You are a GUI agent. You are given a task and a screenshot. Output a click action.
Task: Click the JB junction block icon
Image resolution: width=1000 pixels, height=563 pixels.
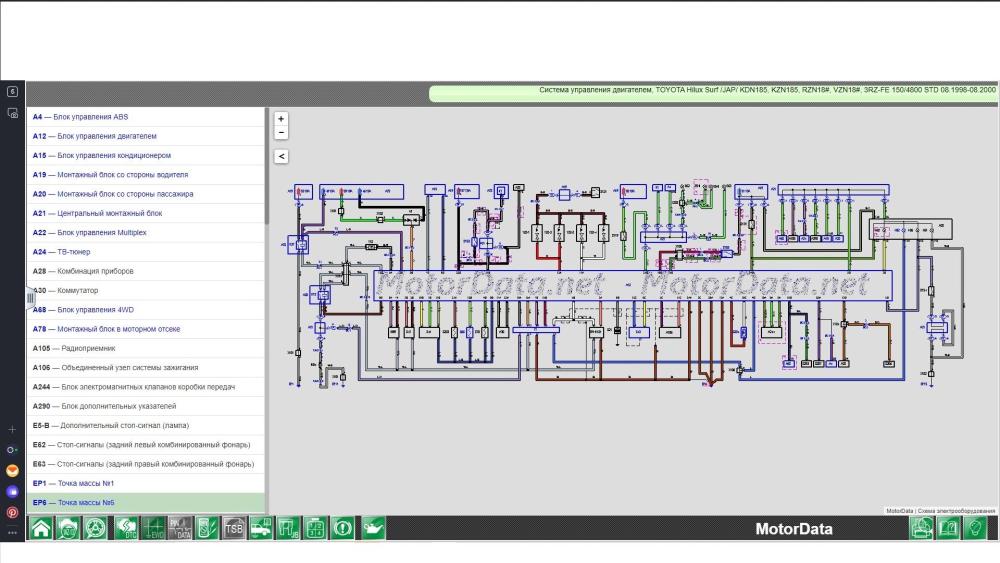point(288,529)
